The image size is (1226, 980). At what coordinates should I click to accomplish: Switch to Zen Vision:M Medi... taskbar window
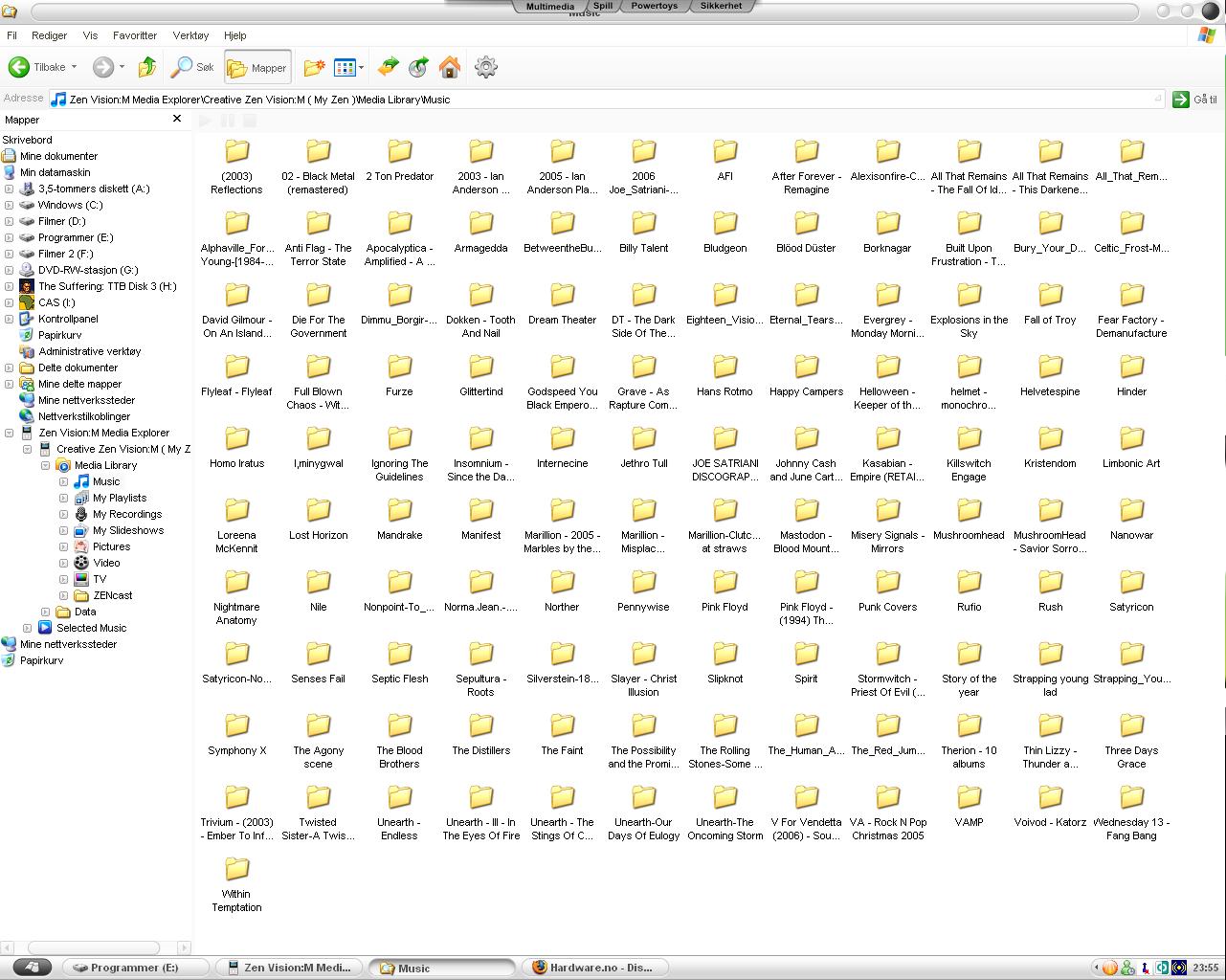click(289, 968)
